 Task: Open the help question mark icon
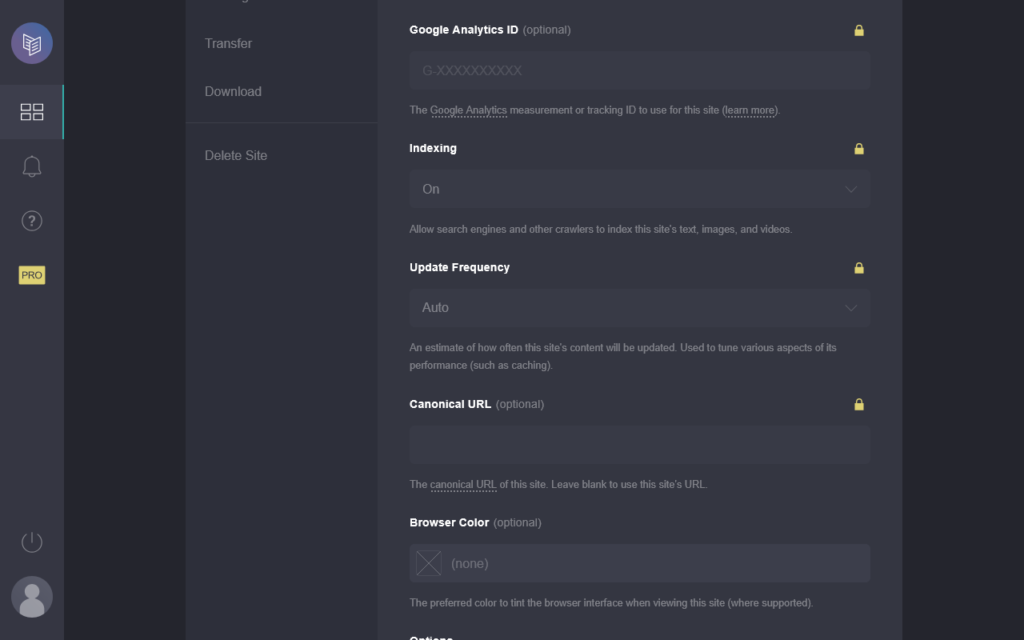pos(32,221)
